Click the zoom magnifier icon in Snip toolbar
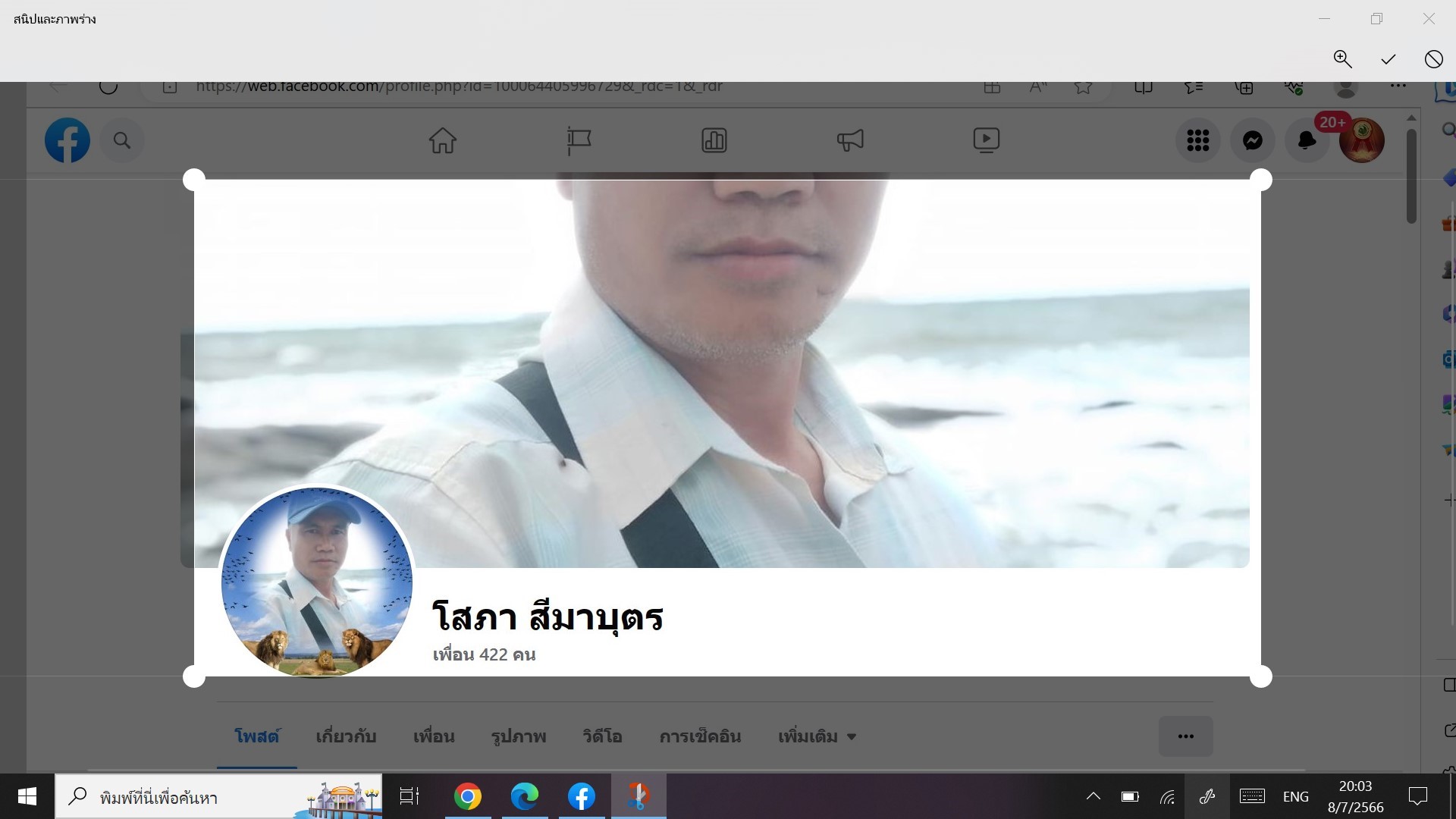Image resolution: width=1456 pixels, height=819 pixels. point(1342,59)
